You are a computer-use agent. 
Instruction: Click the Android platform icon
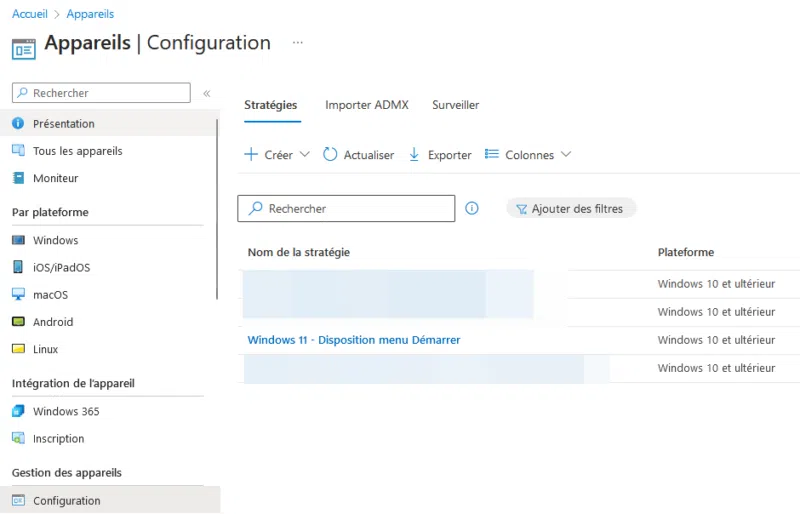18,322
